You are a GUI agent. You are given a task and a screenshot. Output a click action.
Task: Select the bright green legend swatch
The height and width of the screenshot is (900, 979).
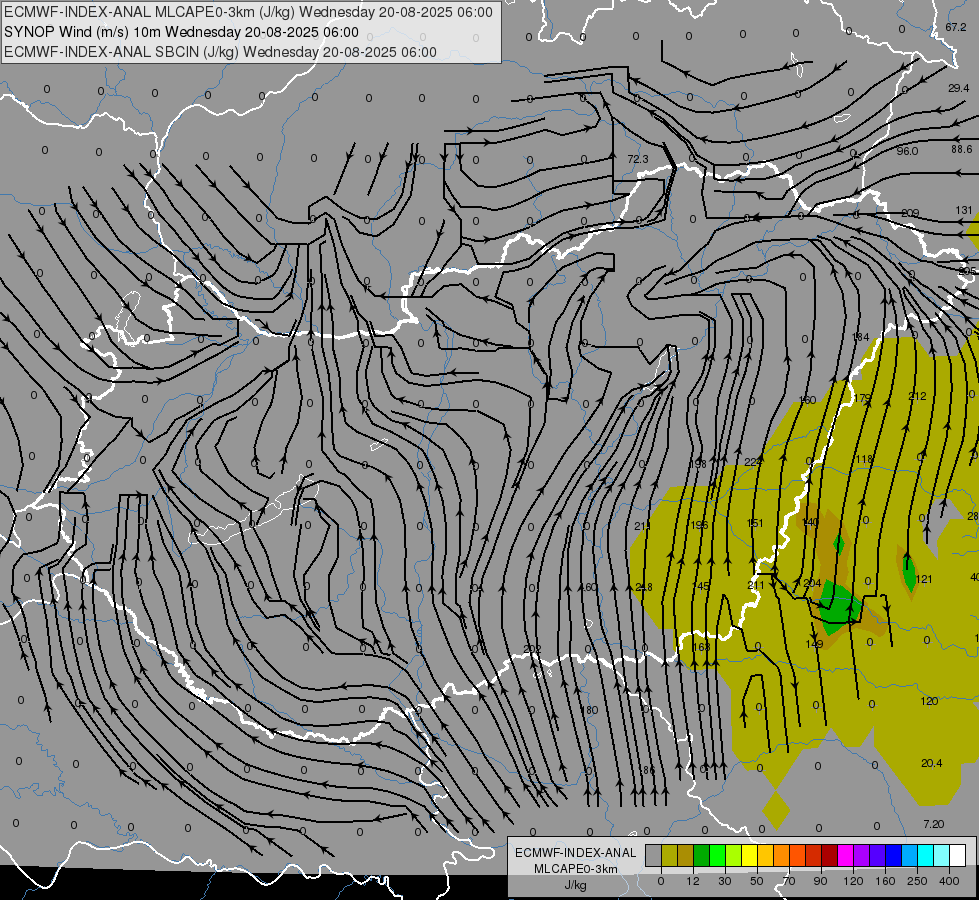point(717,856)
